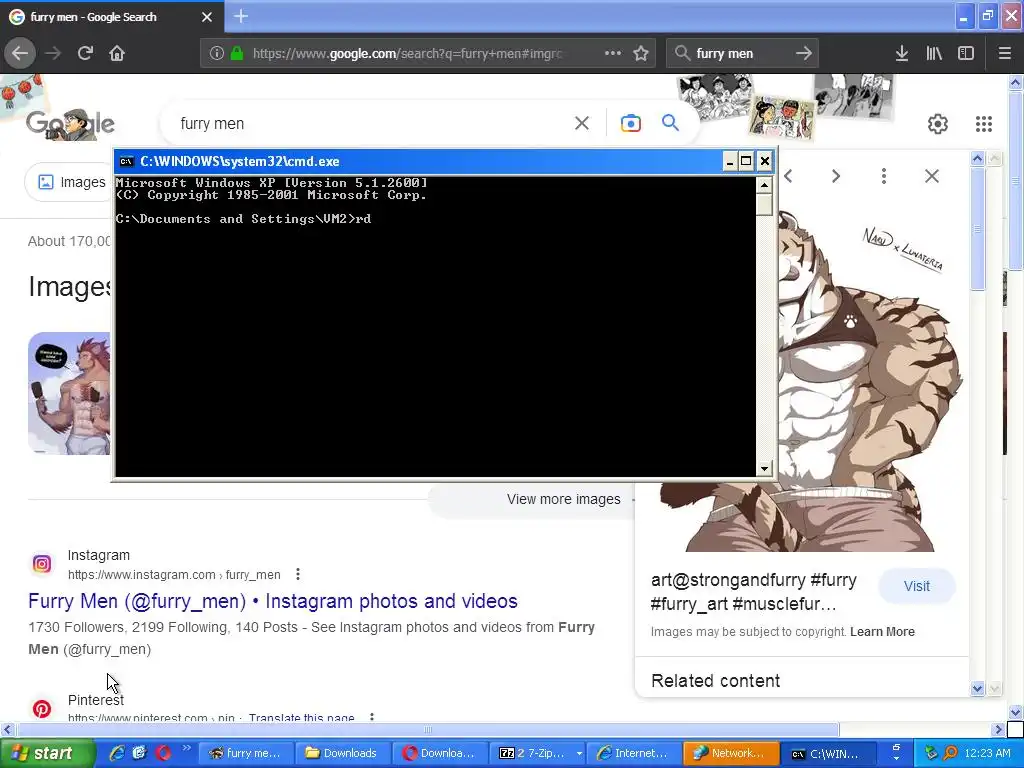Viewport: 1024px width, 768px height.
Task: Close the image preview panel
Action: 932,176
